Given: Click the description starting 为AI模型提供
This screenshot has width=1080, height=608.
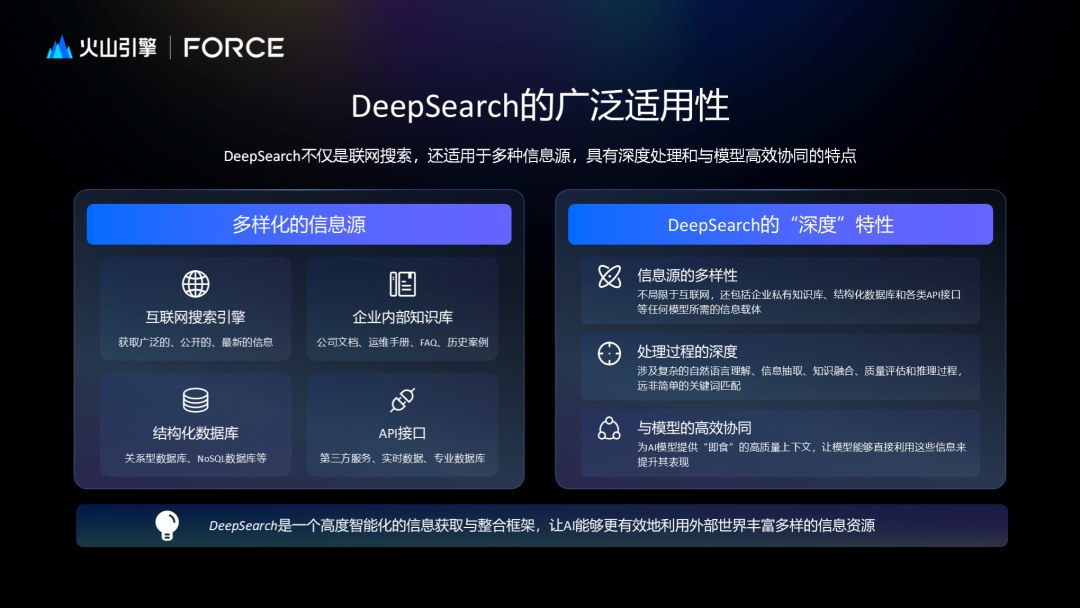Looking at the screenshot, I should click(x=801, y=454).
